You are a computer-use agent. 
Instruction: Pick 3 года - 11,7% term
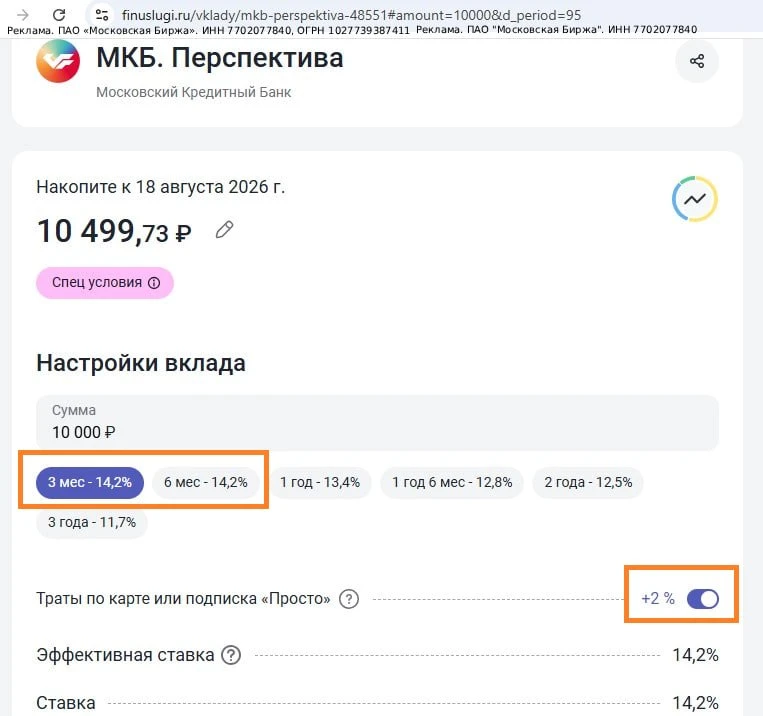click(92, 522)
